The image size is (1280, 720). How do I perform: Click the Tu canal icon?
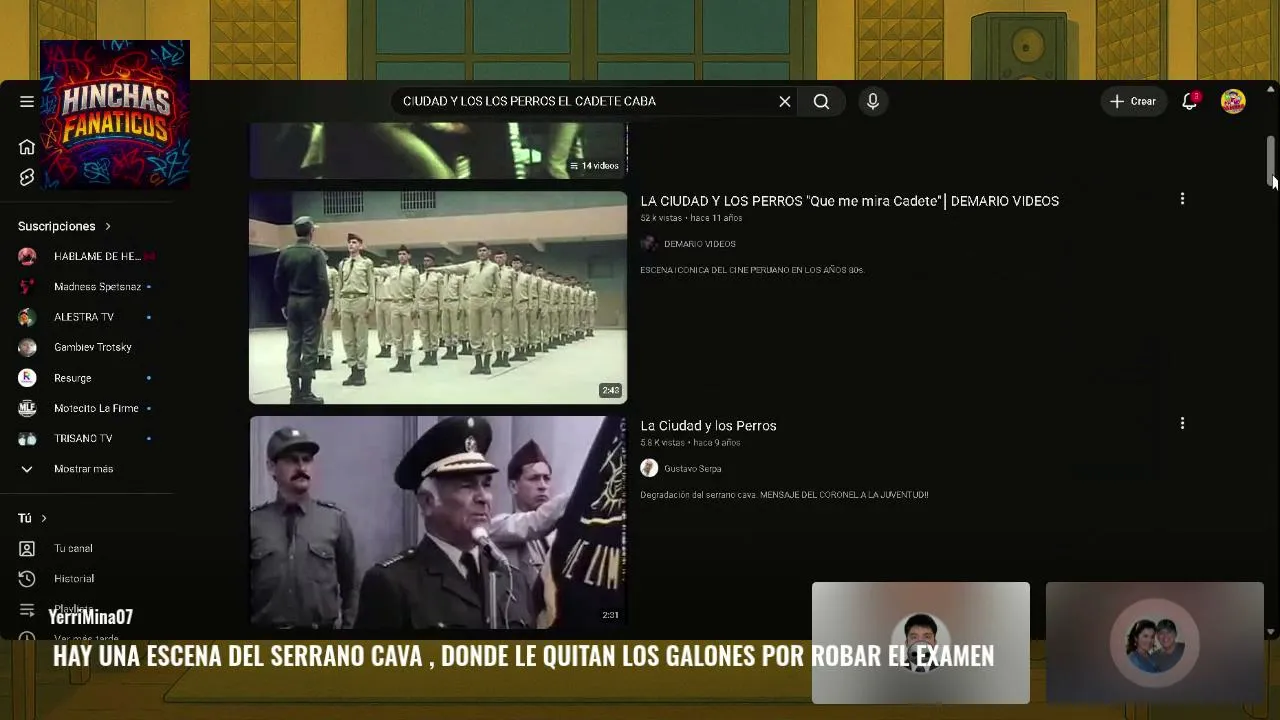point(27,549)
